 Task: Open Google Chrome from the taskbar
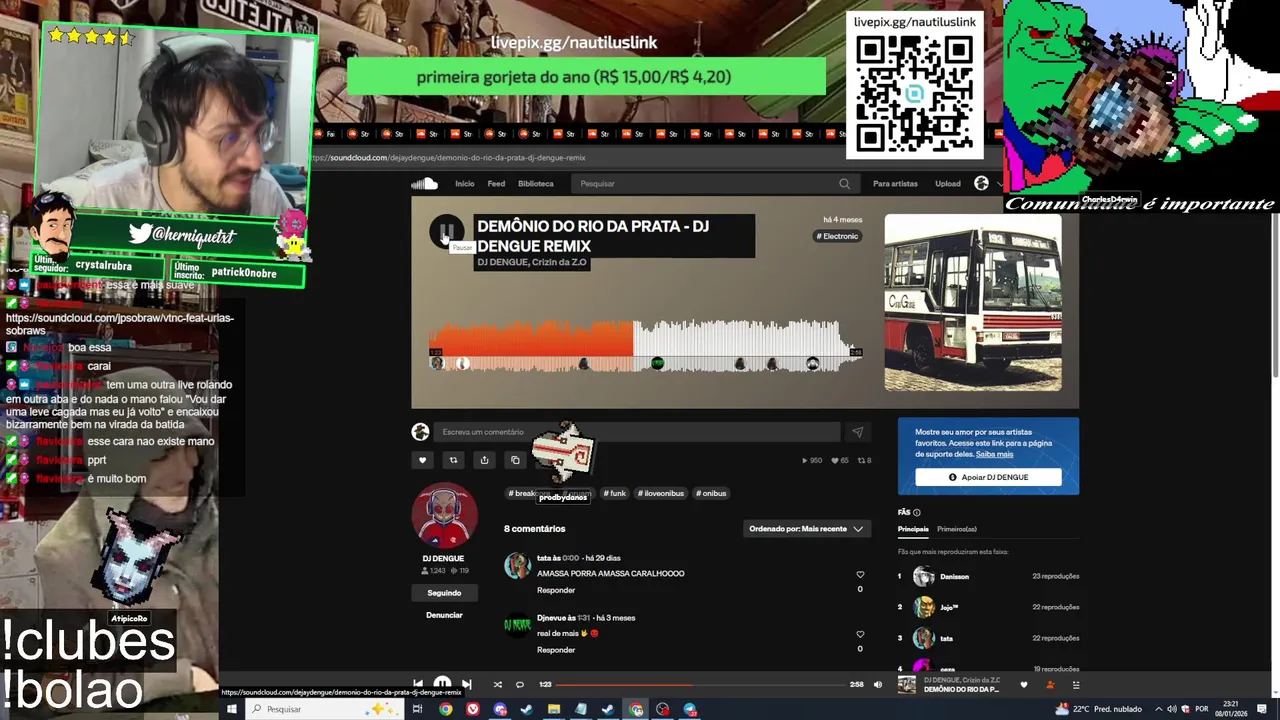point(445,709)
